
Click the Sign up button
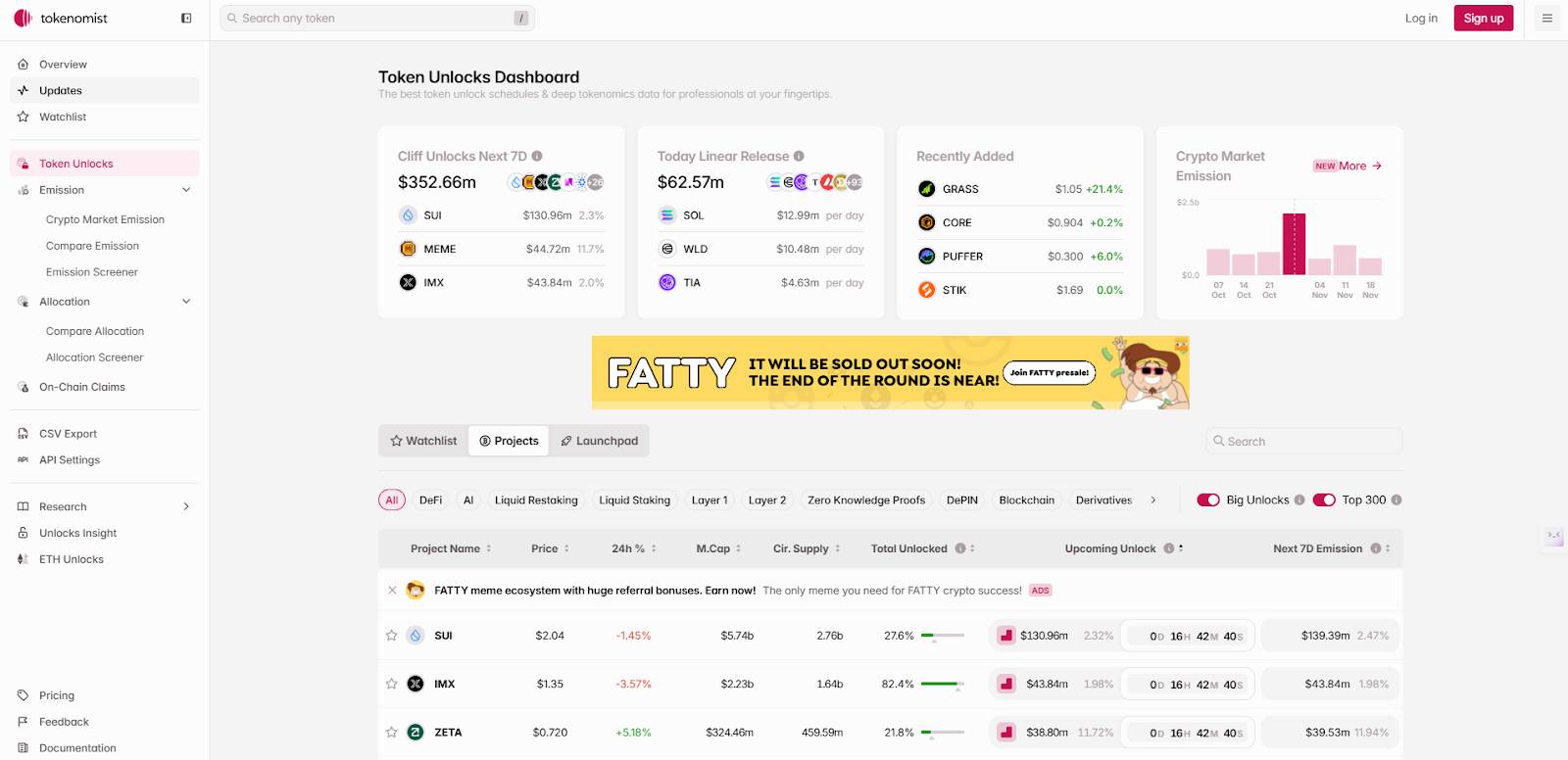[1484, 18]
